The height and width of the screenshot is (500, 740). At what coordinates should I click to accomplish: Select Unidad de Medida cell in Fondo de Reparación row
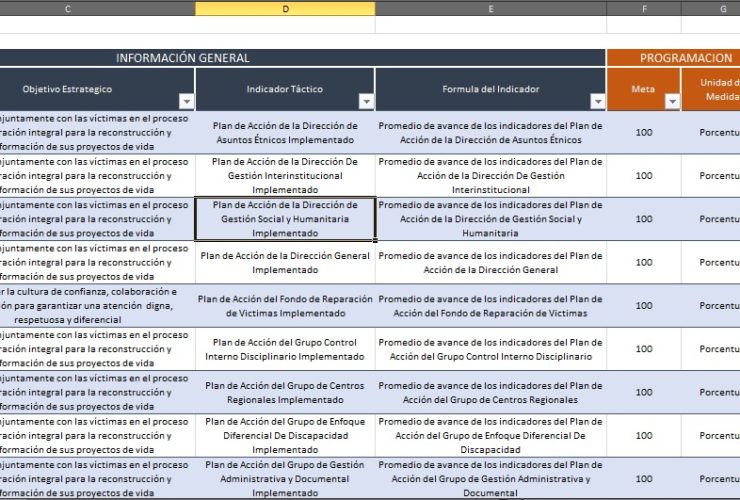711,306
